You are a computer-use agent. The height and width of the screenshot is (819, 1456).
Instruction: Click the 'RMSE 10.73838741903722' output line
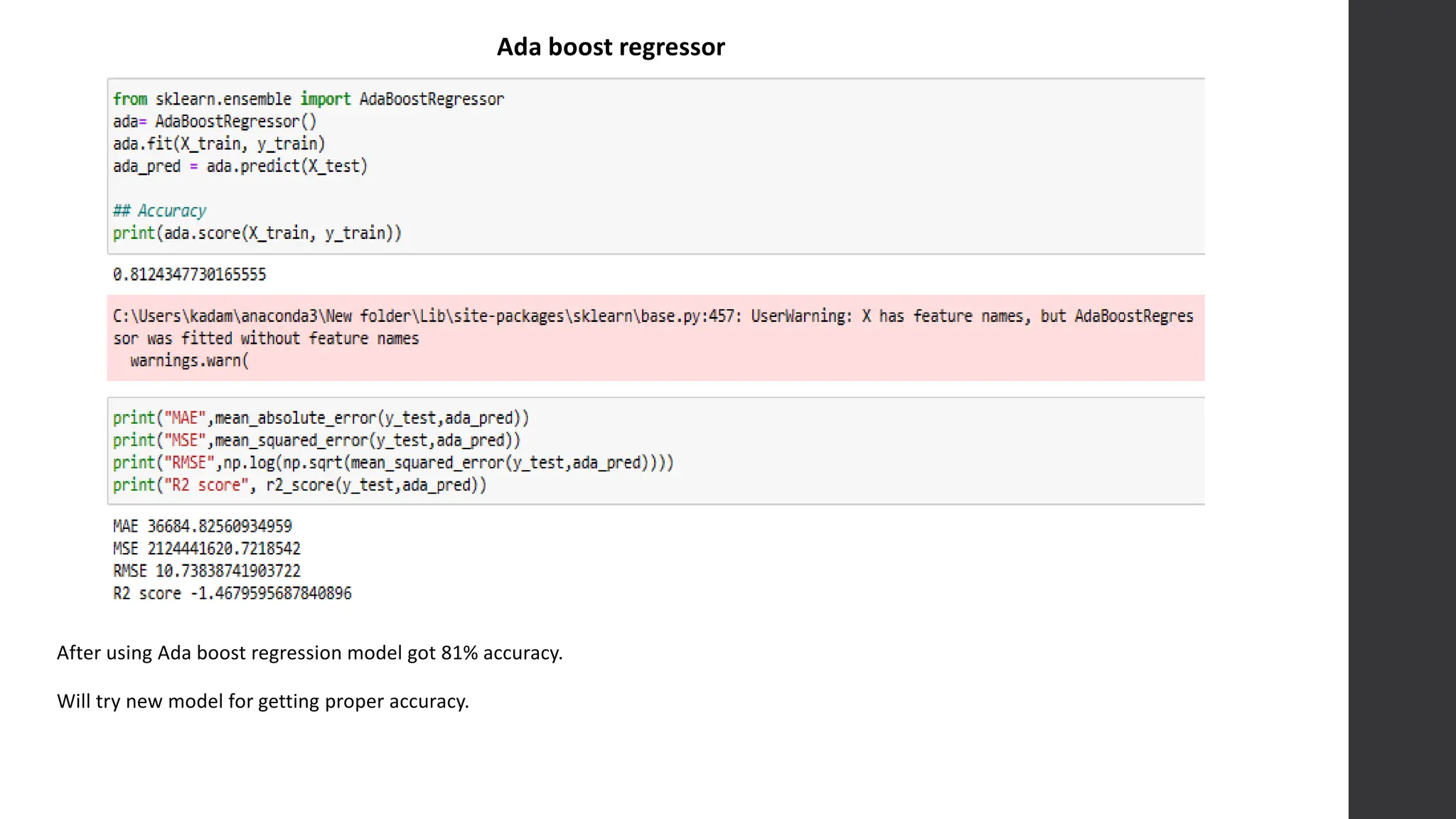click(206, 571)
